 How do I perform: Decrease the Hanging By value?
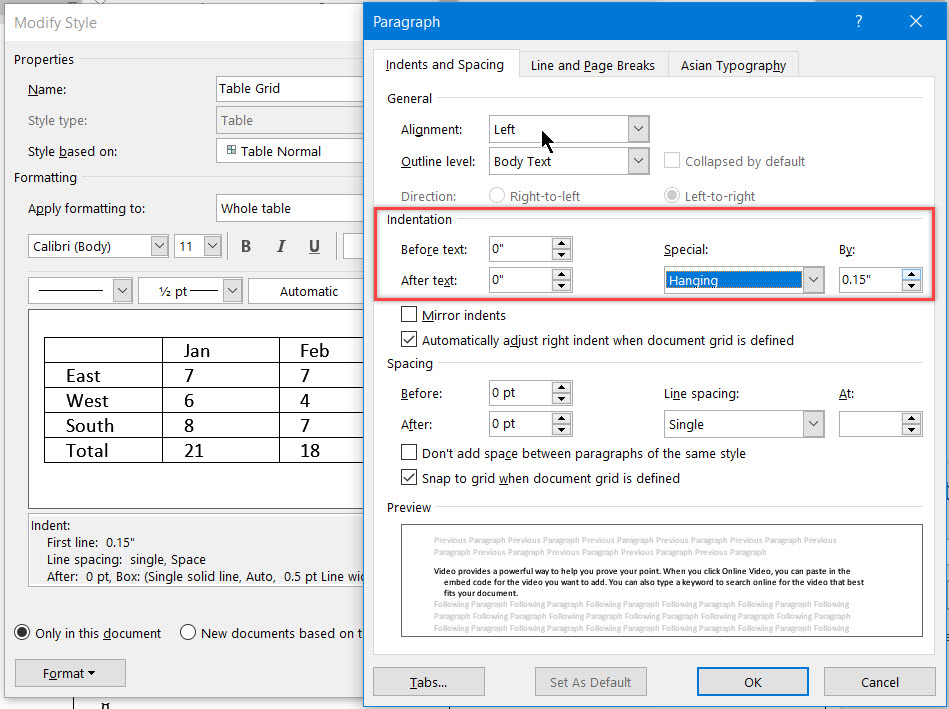pos(911,286)
